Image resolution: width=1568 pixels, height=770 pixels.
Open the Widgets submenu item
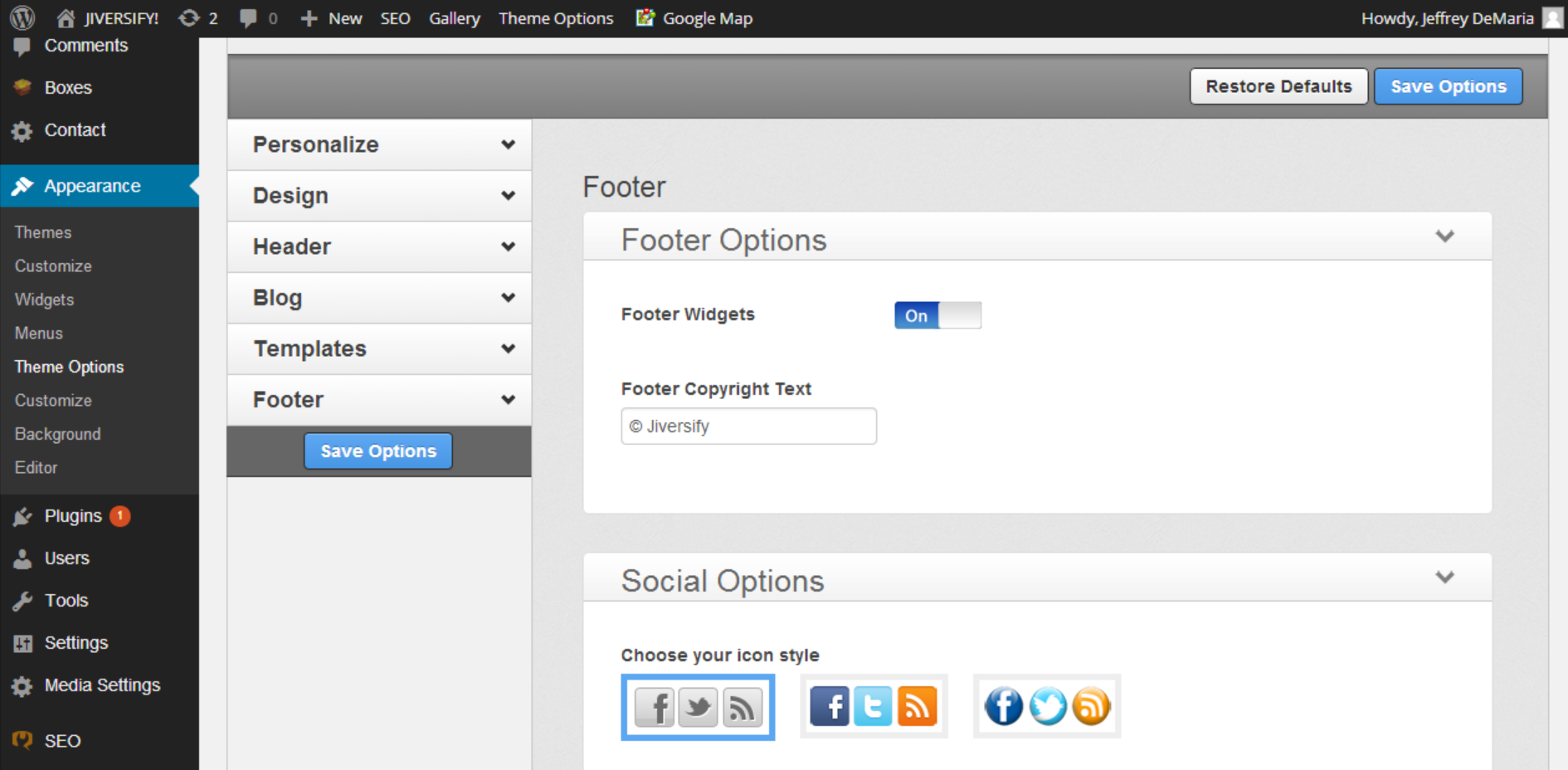coord(44,300)
